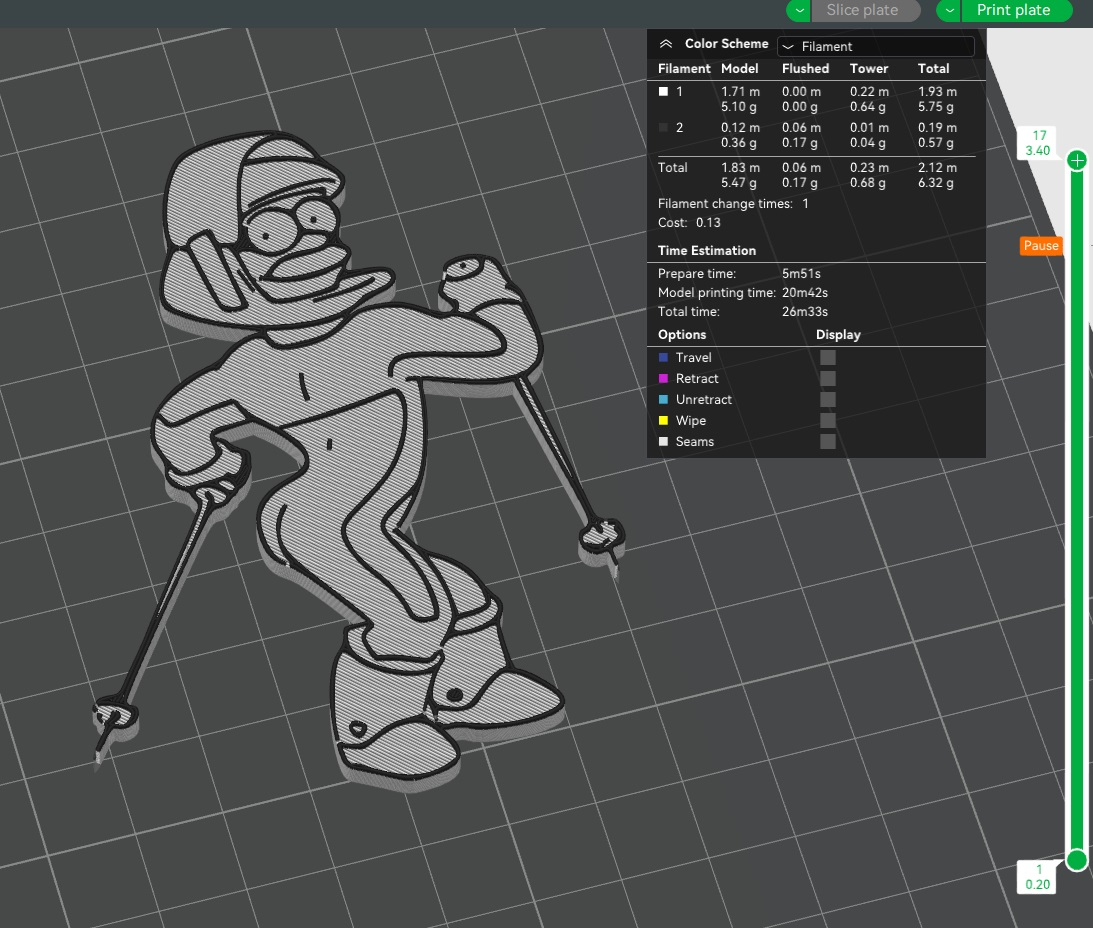Click the magenta Retract color swatch
Screen dimensions: 1093x928
click(664, 379)
